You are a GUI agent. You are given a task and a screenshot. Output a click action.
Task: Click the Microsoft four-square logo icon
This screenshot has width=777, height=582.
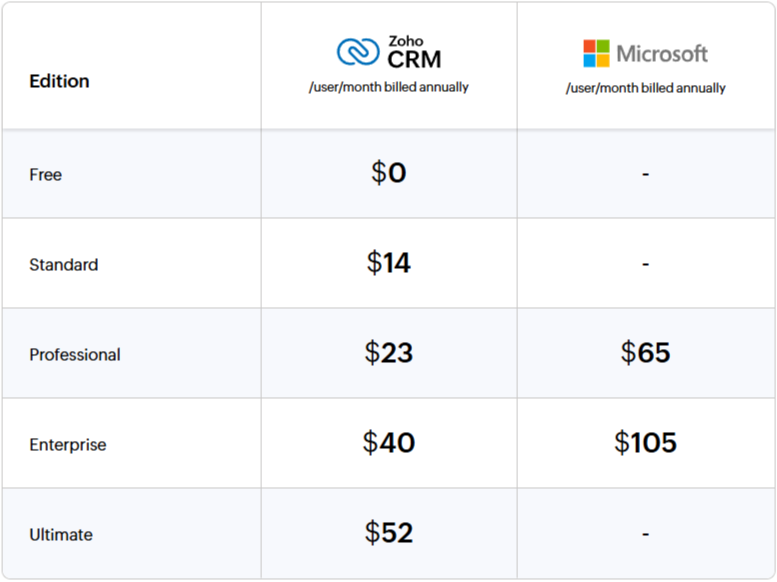(596, 53)
